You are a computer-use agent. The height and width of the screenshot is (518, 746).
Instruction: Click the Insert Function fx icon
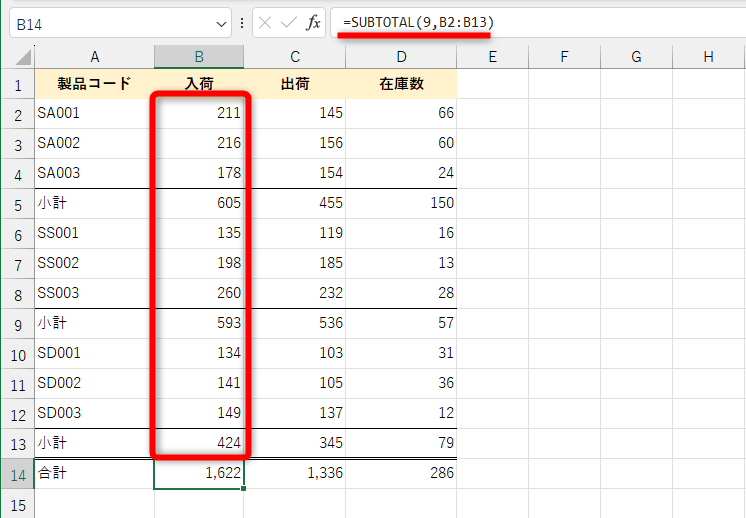click(313, 23)
